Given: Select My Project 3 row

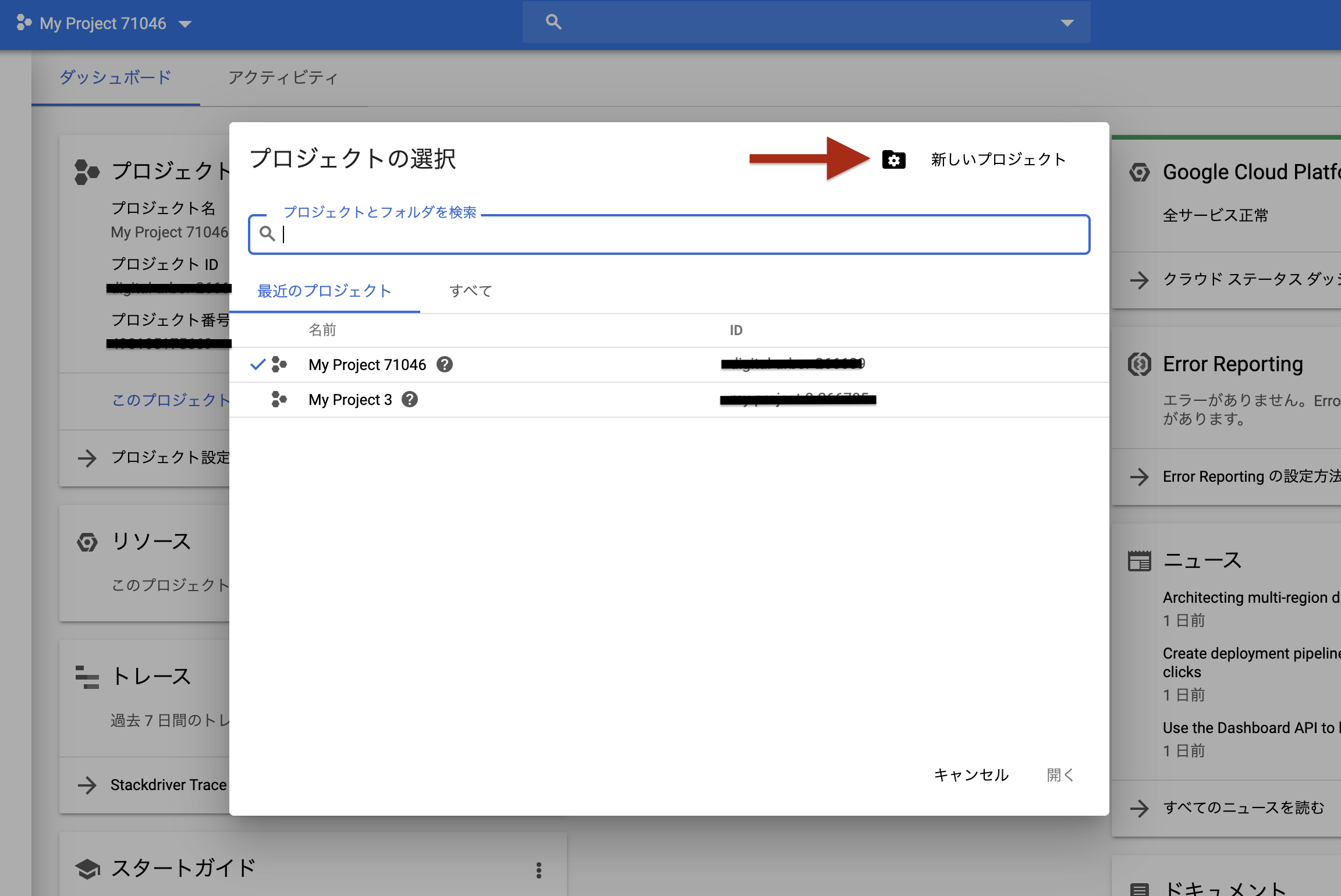Looking at the screenshot, I should tap(669, 400).
